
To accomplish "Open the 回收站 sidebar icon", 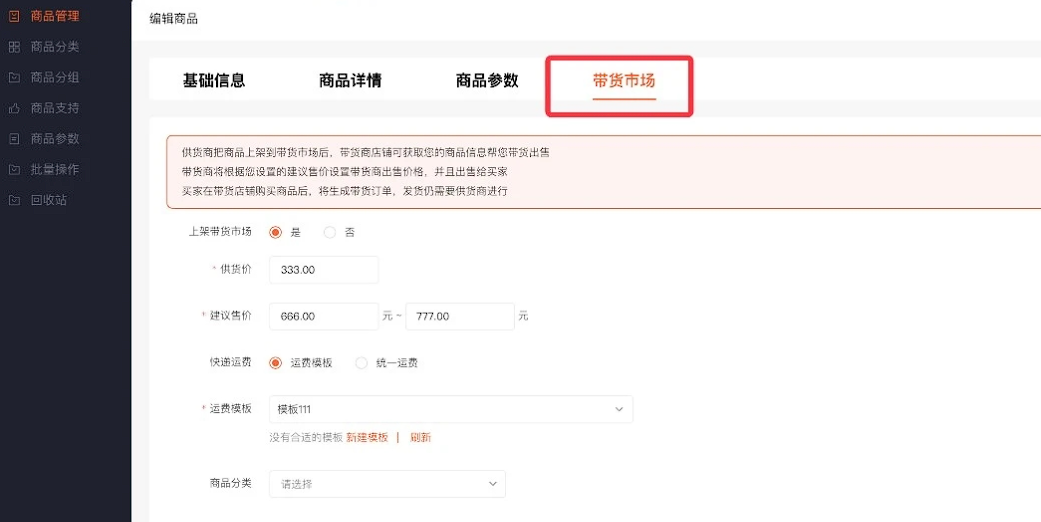I will (x=14, y=200).
